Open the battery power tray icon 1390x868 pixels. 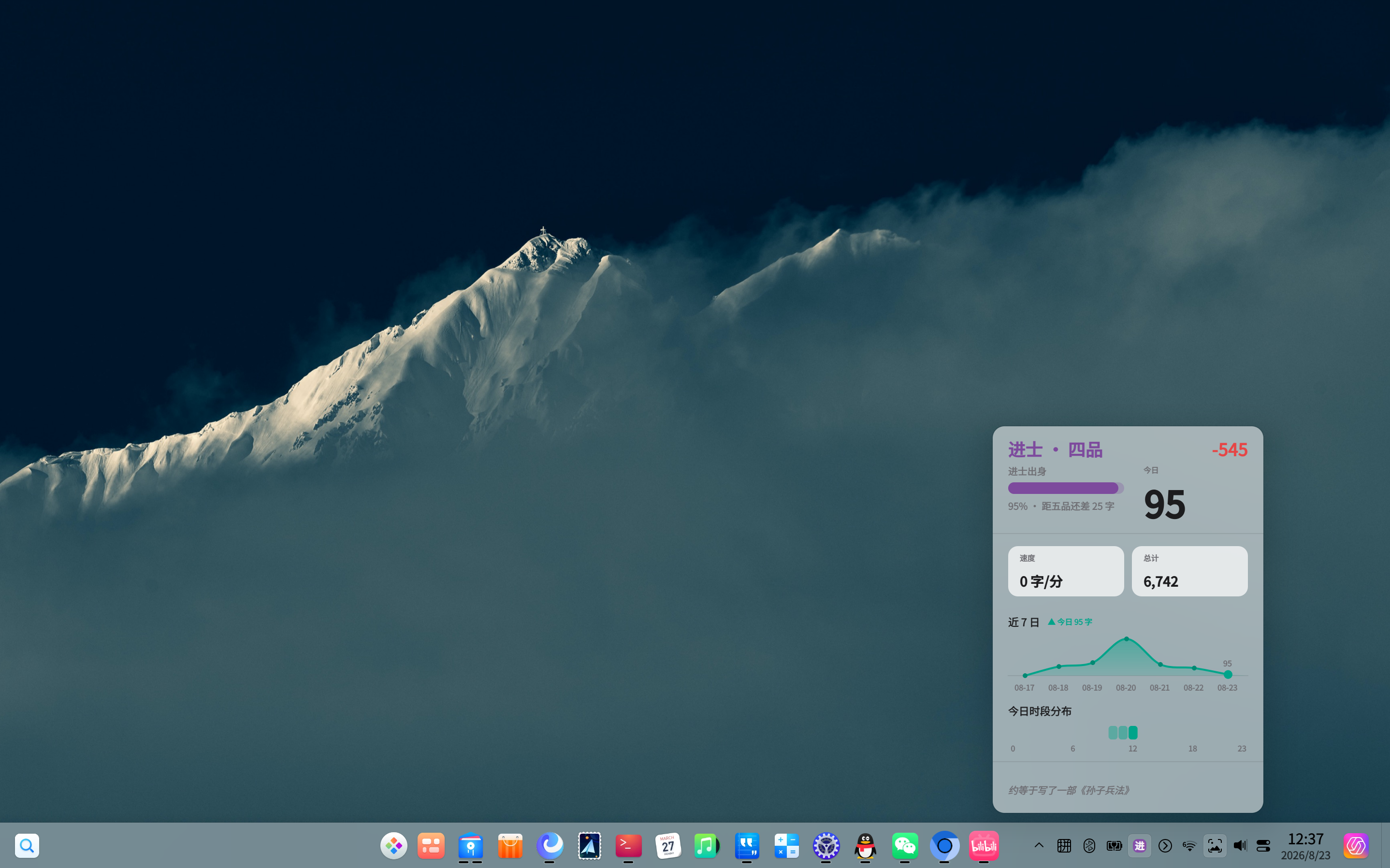click(x=1114, y=846)
